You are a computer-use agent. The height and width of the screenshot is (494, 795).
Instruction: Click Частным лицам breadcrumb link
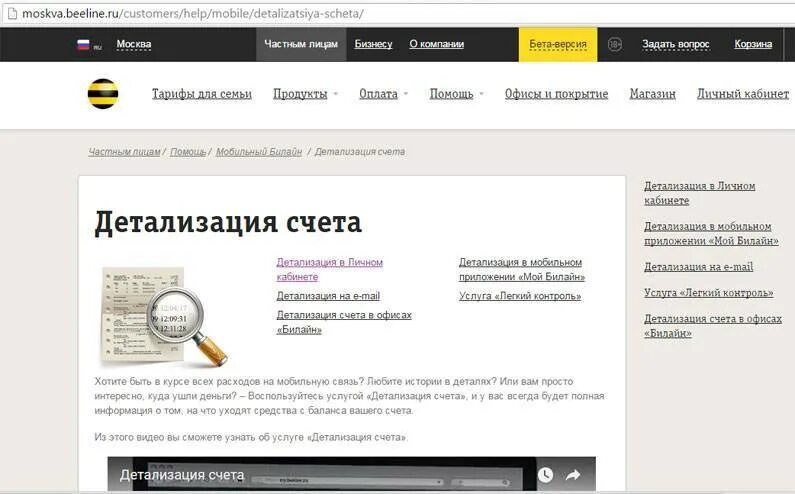pyautogui.click(x=124, y=152)
